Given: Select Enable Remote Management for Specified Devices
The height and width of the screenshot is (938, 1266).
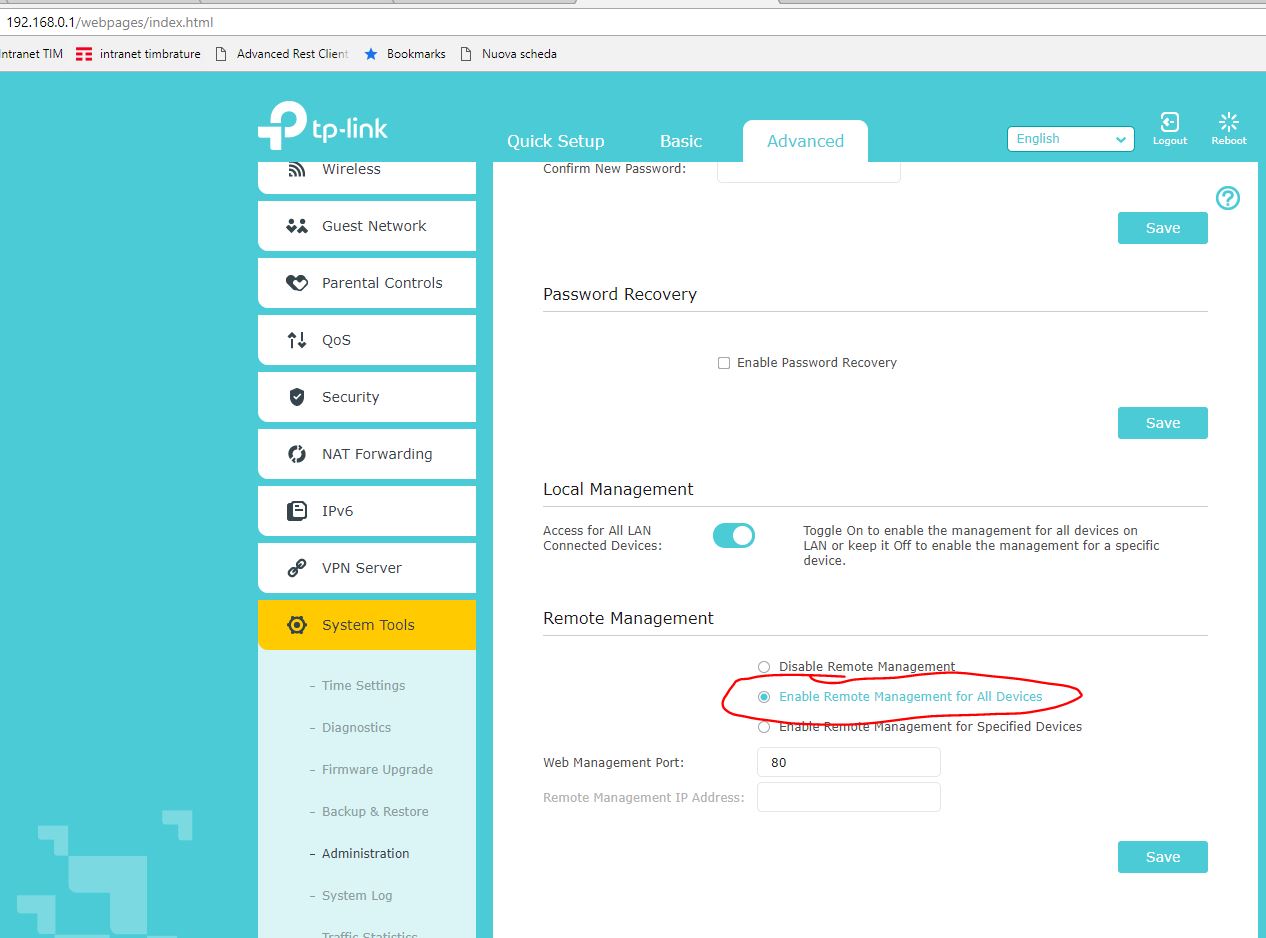Looking at the screenshot, I should (x=764, y=727).
